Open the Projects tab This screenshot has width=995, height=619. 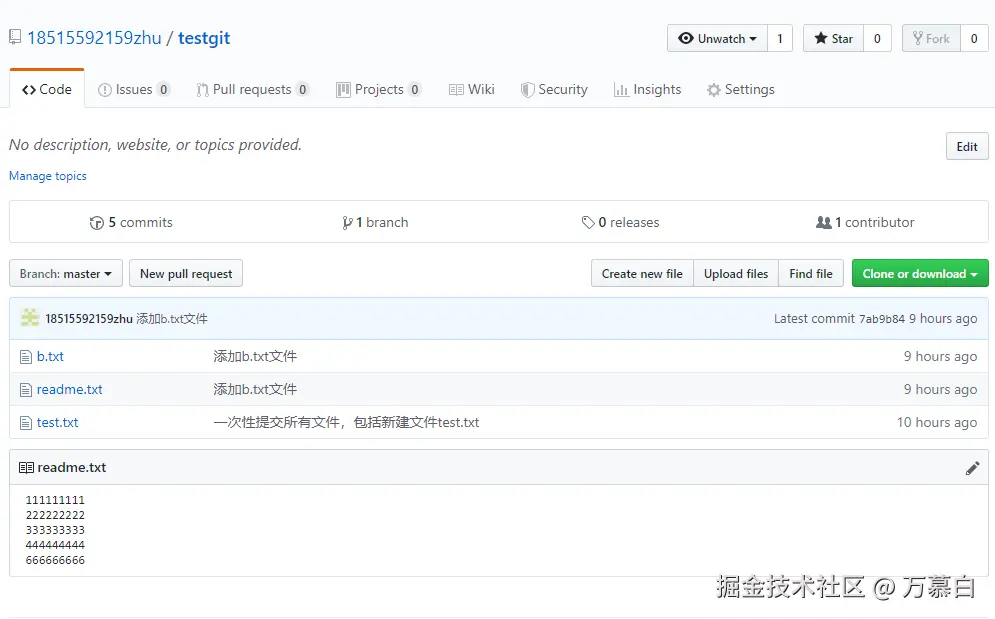(x=379, y=90)
